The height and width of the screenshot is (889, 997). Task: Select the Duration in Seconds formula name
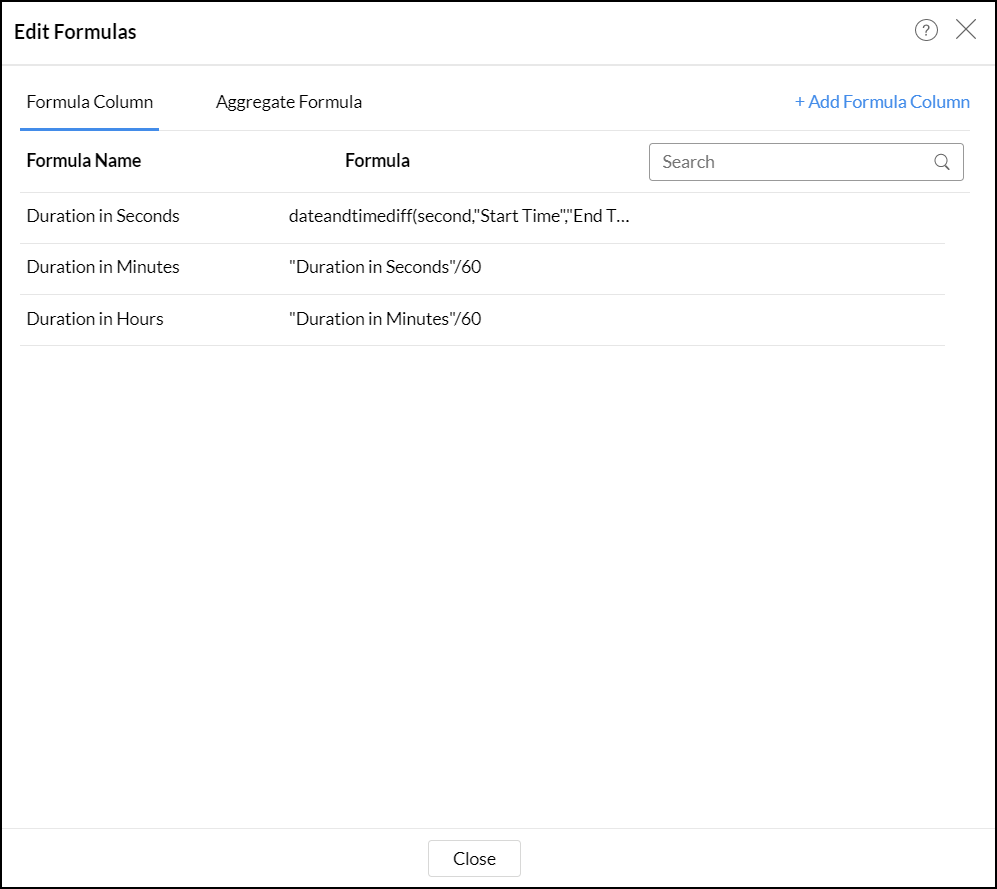coord(103,216)
